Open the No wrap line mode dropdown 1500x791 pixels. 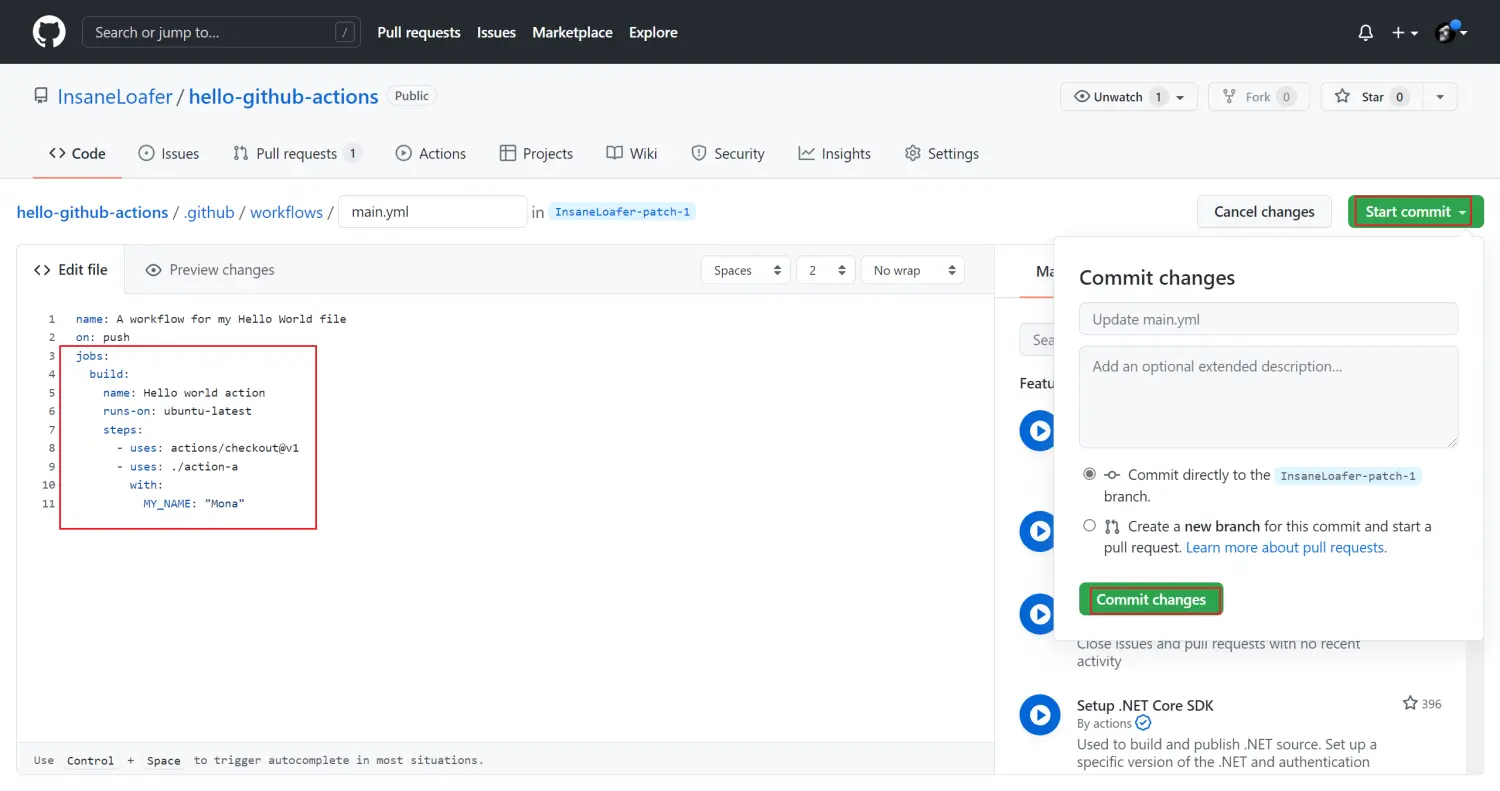[x=912, y=270]
